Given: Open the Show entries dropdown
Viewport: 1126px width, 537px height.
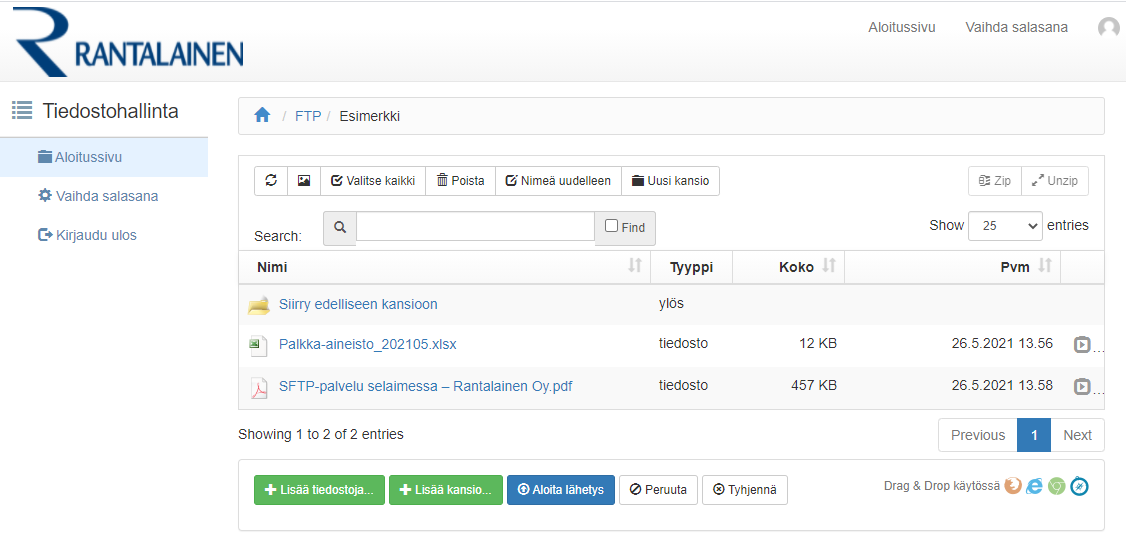Looking at the screenshot, I should point(1004,226).
